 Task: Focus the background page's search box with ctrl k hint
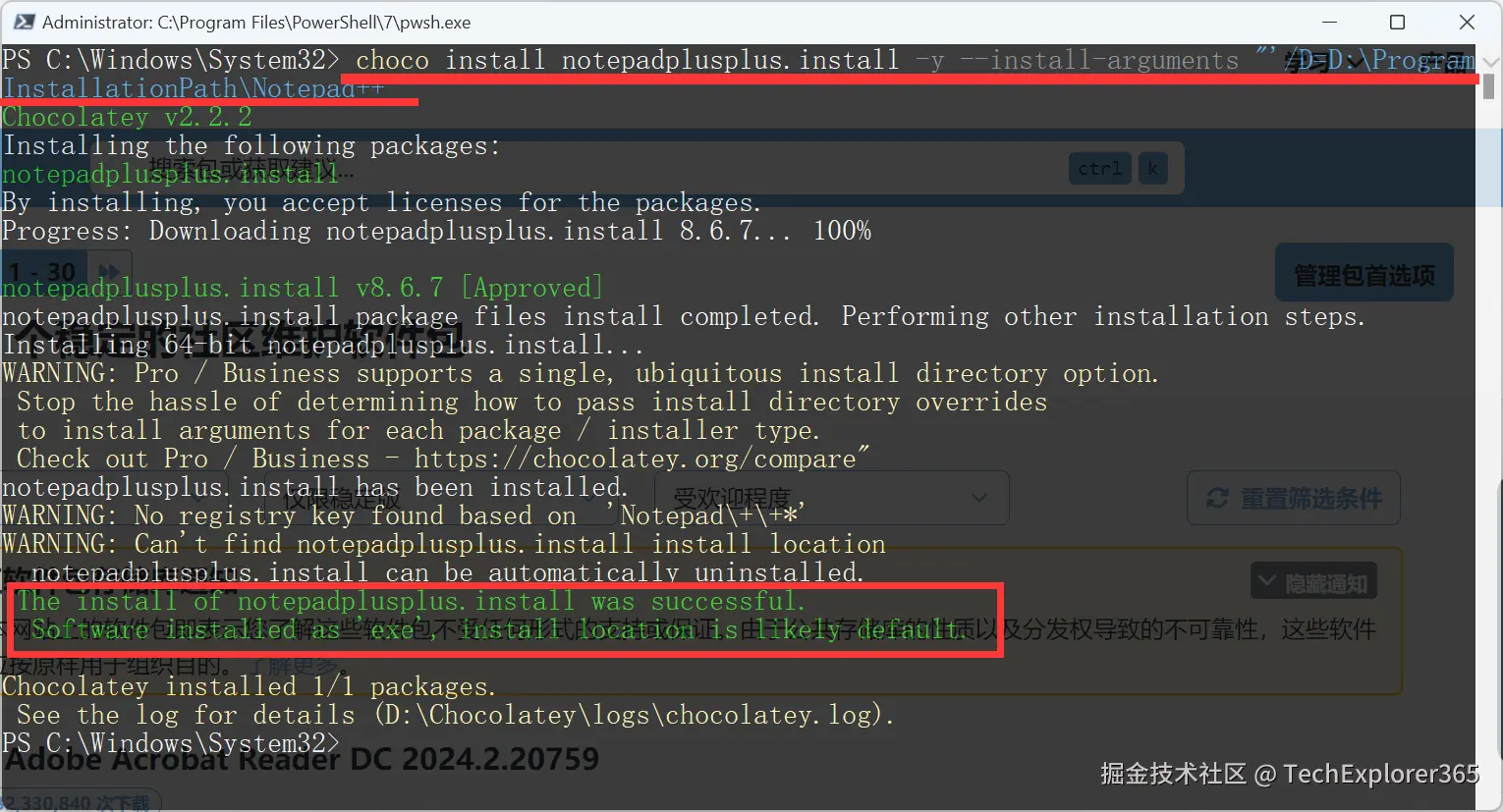(637, 169)
